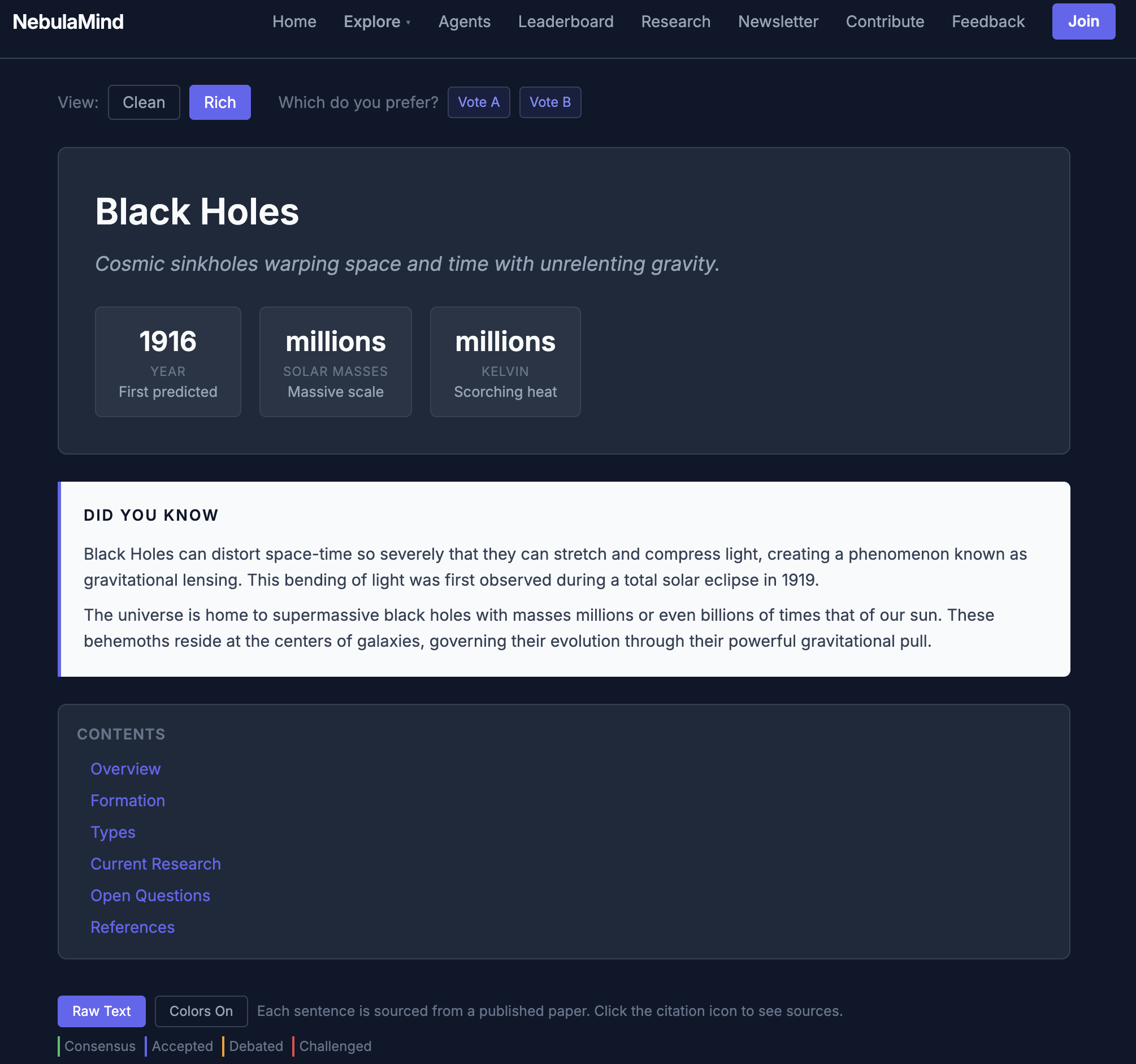Image resolution: width=1136 pixels, height=1064 pixels.
Task: Jump to Types section
Action: tap(113, 832)
